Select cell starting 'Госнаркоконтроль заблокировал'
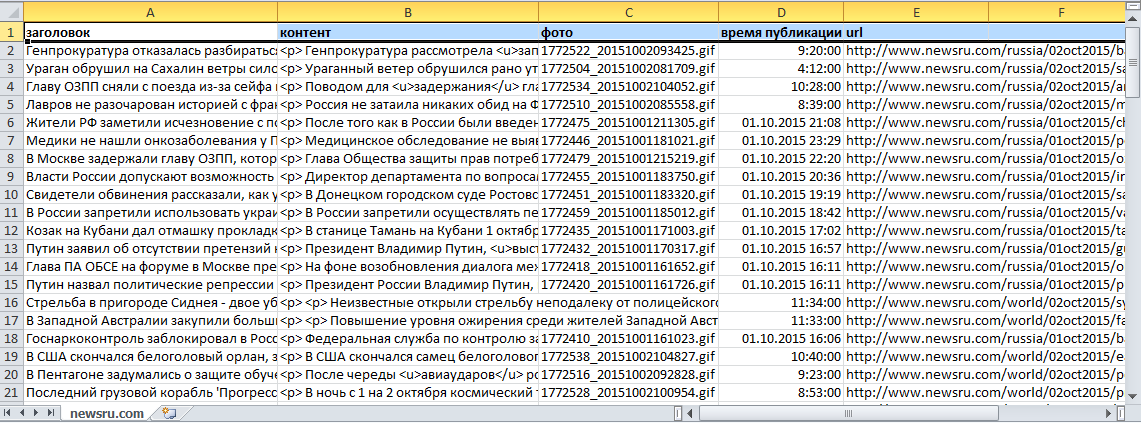1141x423 pixels. [x=151, y=339]
